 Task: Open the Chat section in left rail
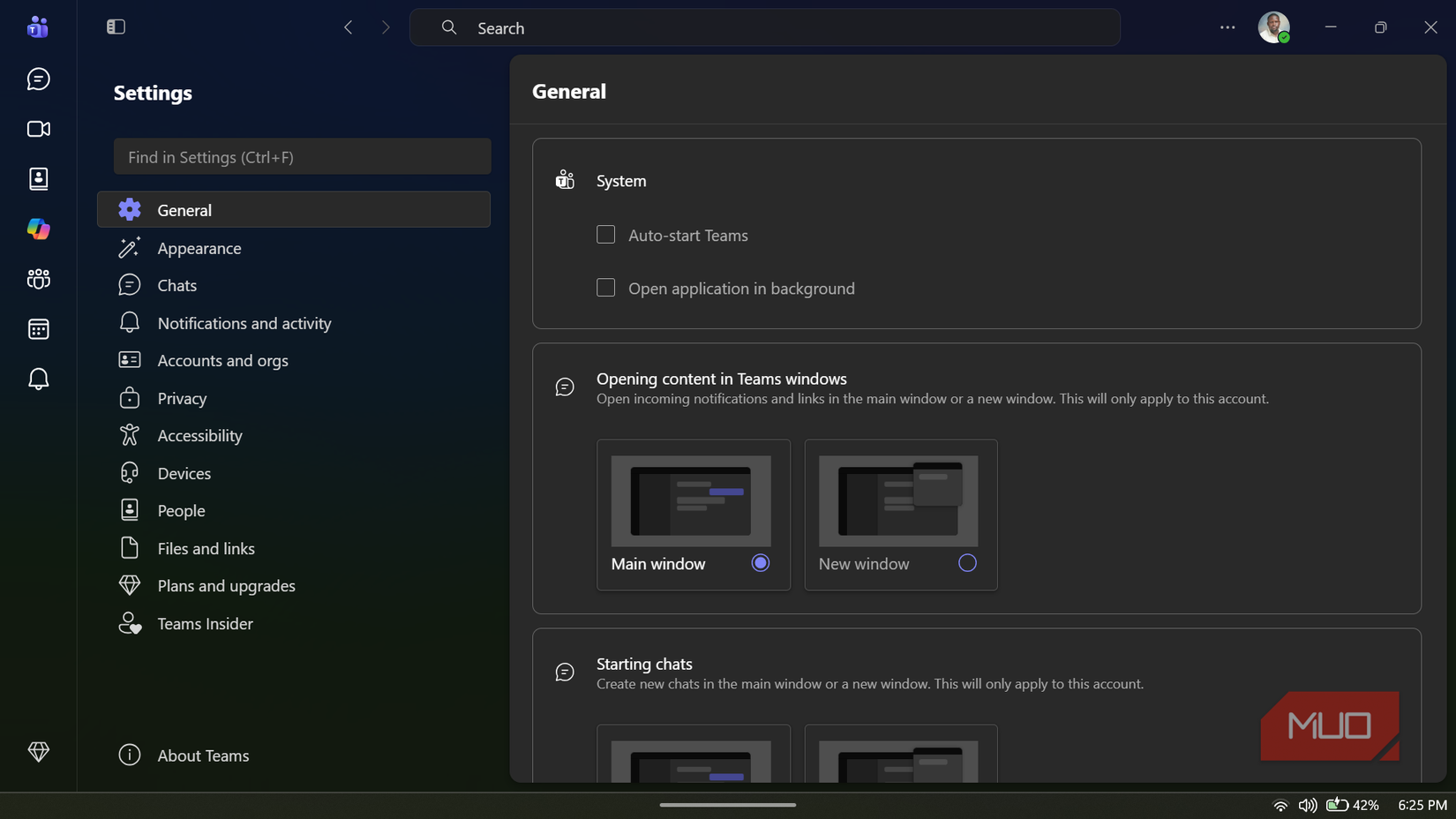click(x=38, y=79)
